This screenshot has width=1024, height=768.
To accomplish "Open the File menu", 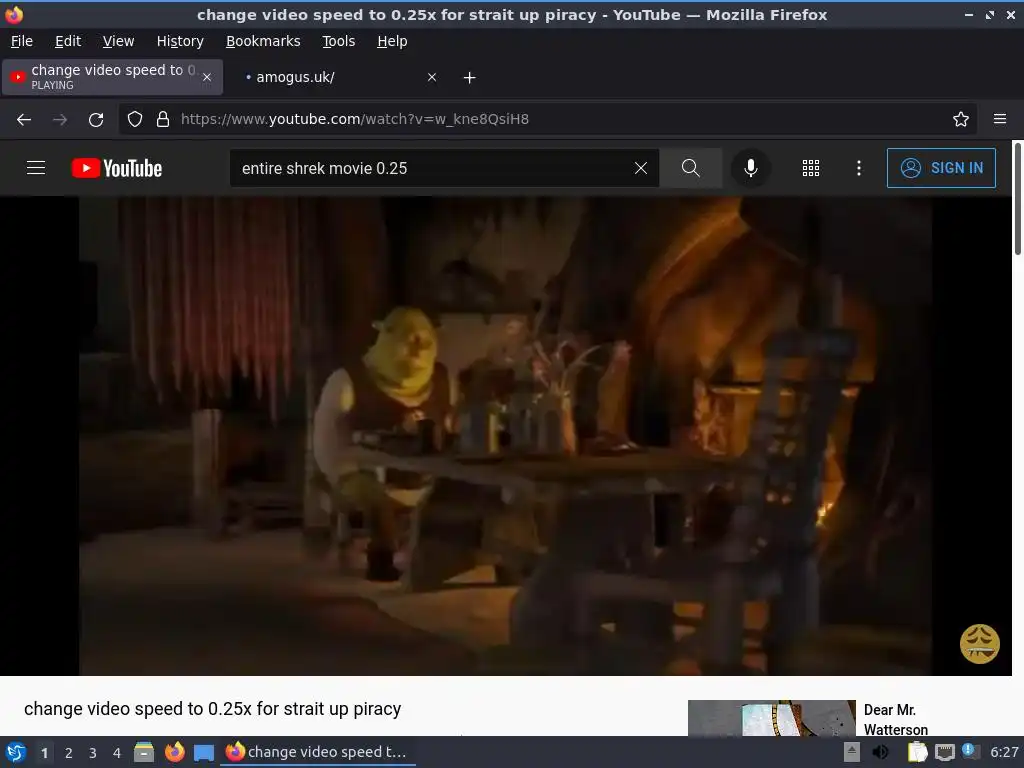I will [x=22, y=41].
